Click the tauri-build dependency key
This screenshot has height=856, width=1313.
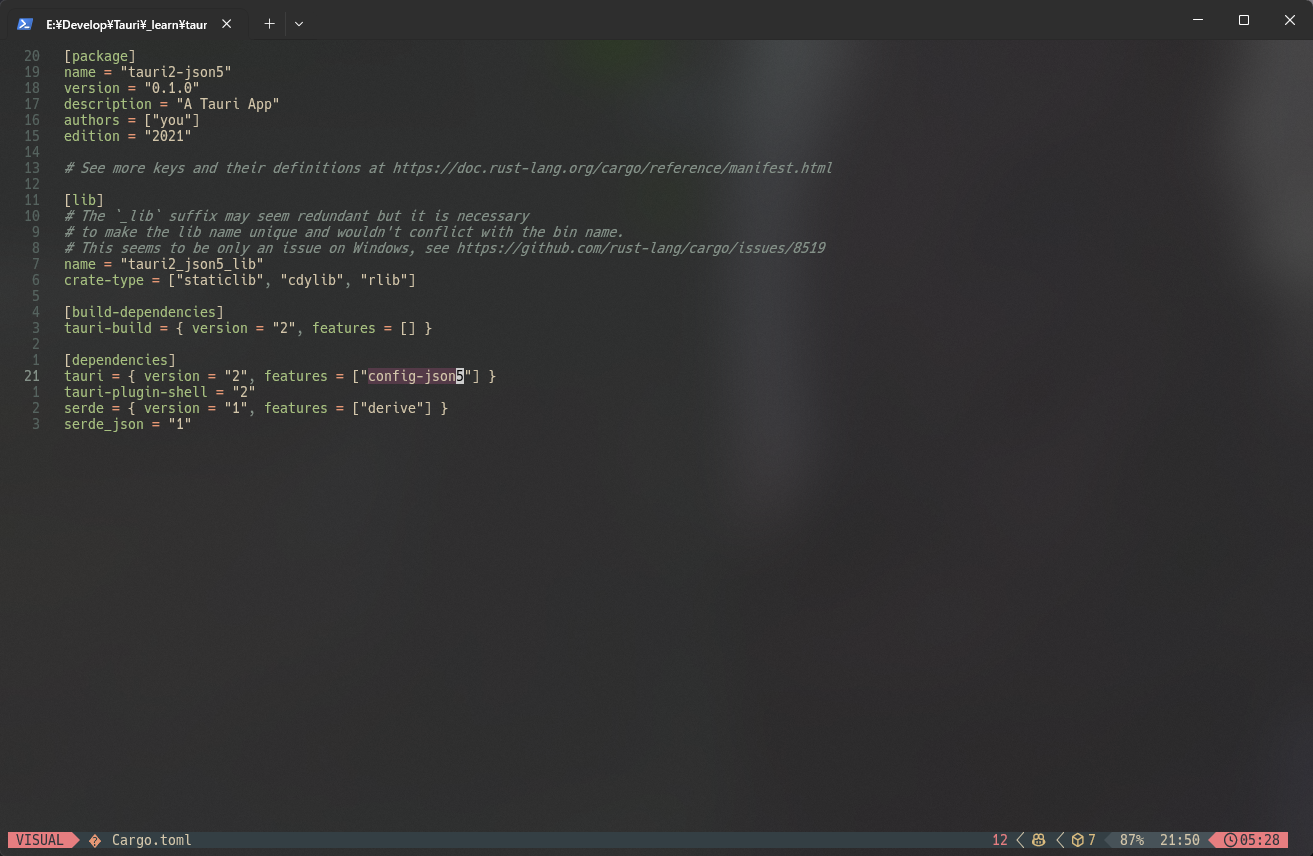point(108,328)
